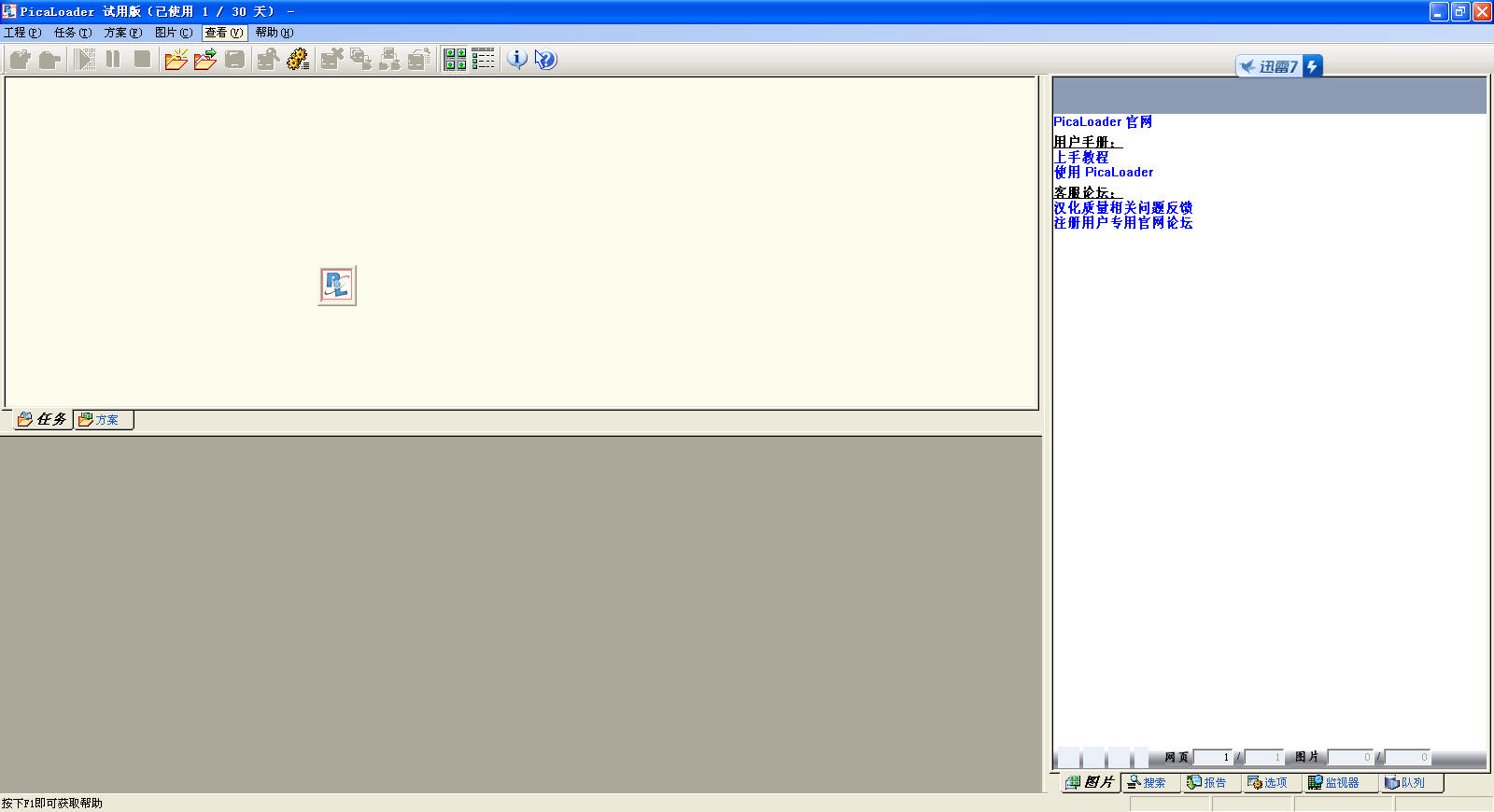The image size is (1494, 812).
Task: Open the 工程(P) menu
Action: (x=22, y=33)
